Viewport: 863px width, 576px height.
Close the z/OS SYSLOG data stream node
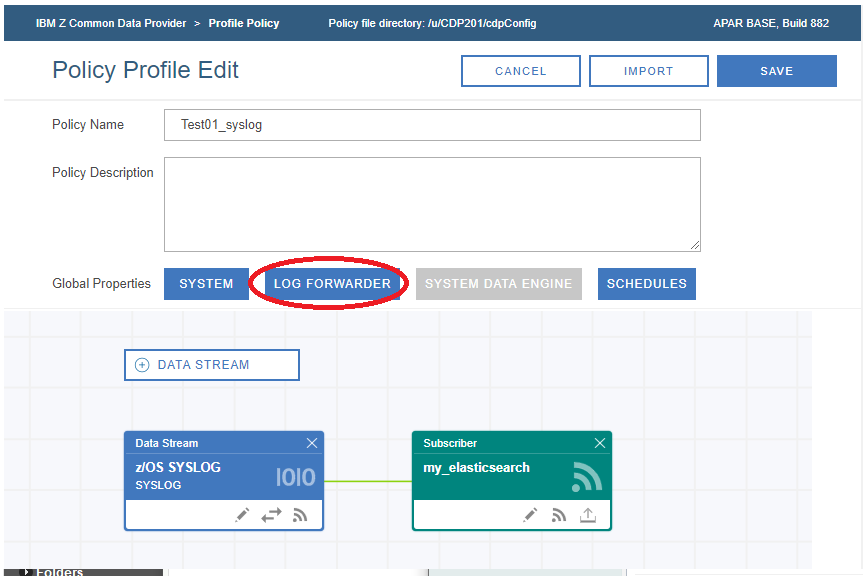pos(312,443)
